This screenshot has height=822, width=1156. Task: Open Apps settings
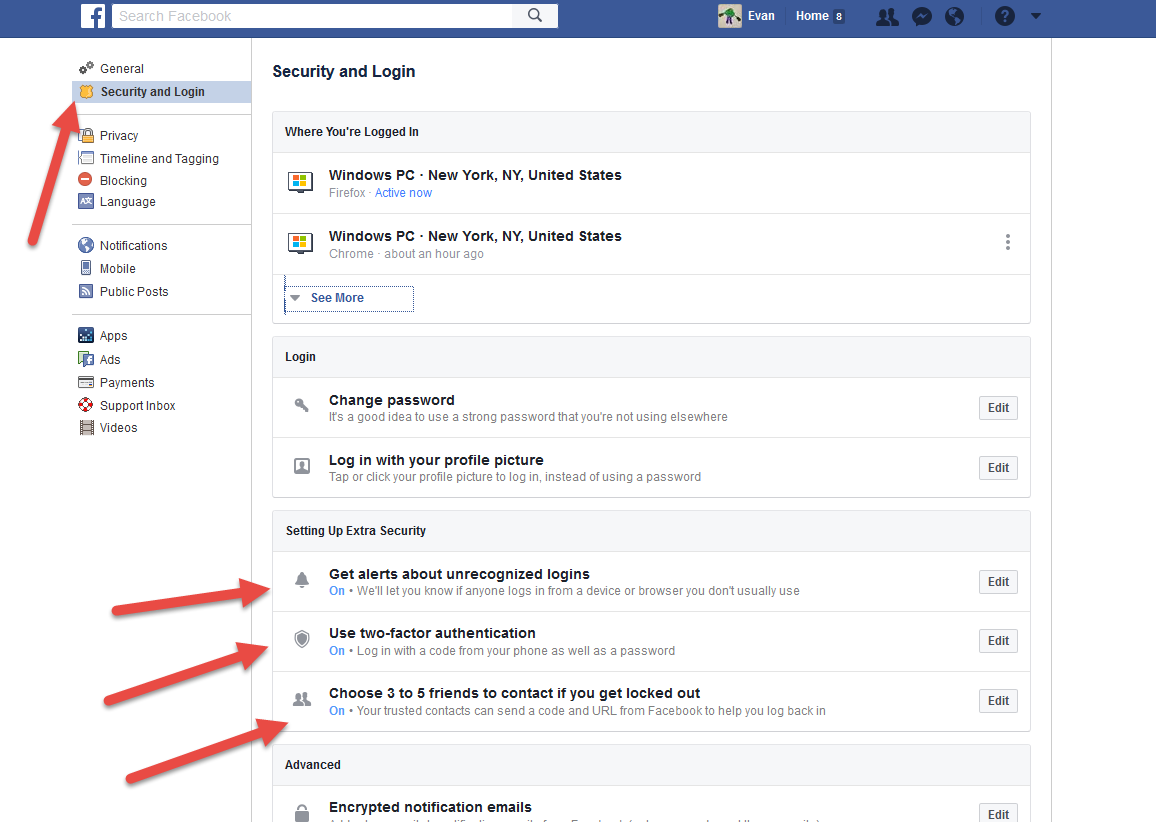pyautogui.click(x=114, y=335)
